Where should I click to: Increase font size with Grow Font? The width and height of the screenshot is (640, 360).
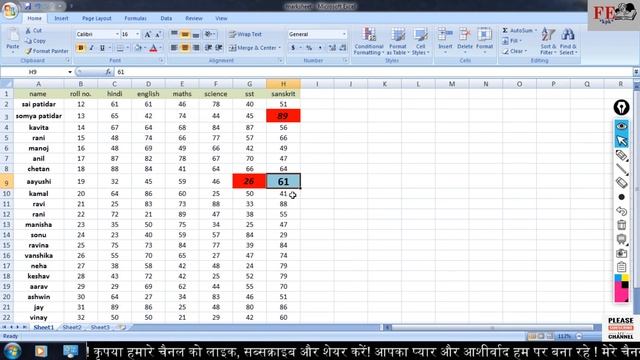pyautogui.click(x=148, y=34)
